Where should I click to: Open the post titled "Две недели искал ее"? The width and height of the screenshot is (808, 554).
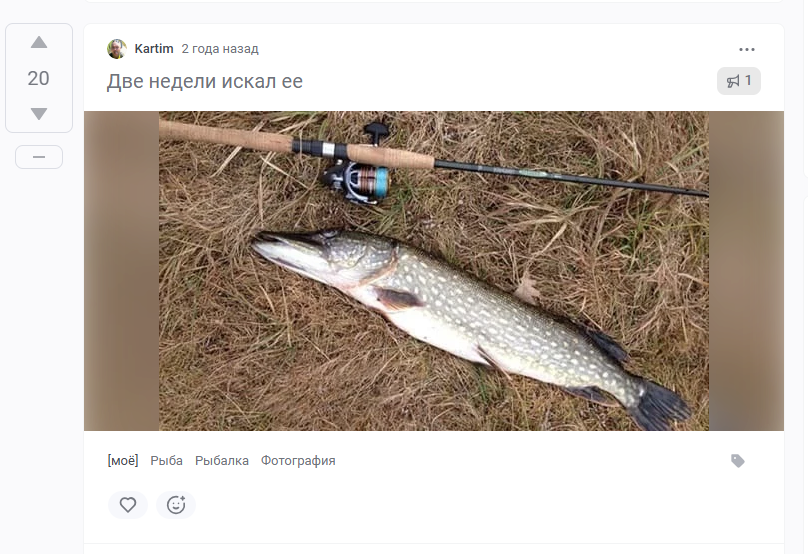coord(205,81)
